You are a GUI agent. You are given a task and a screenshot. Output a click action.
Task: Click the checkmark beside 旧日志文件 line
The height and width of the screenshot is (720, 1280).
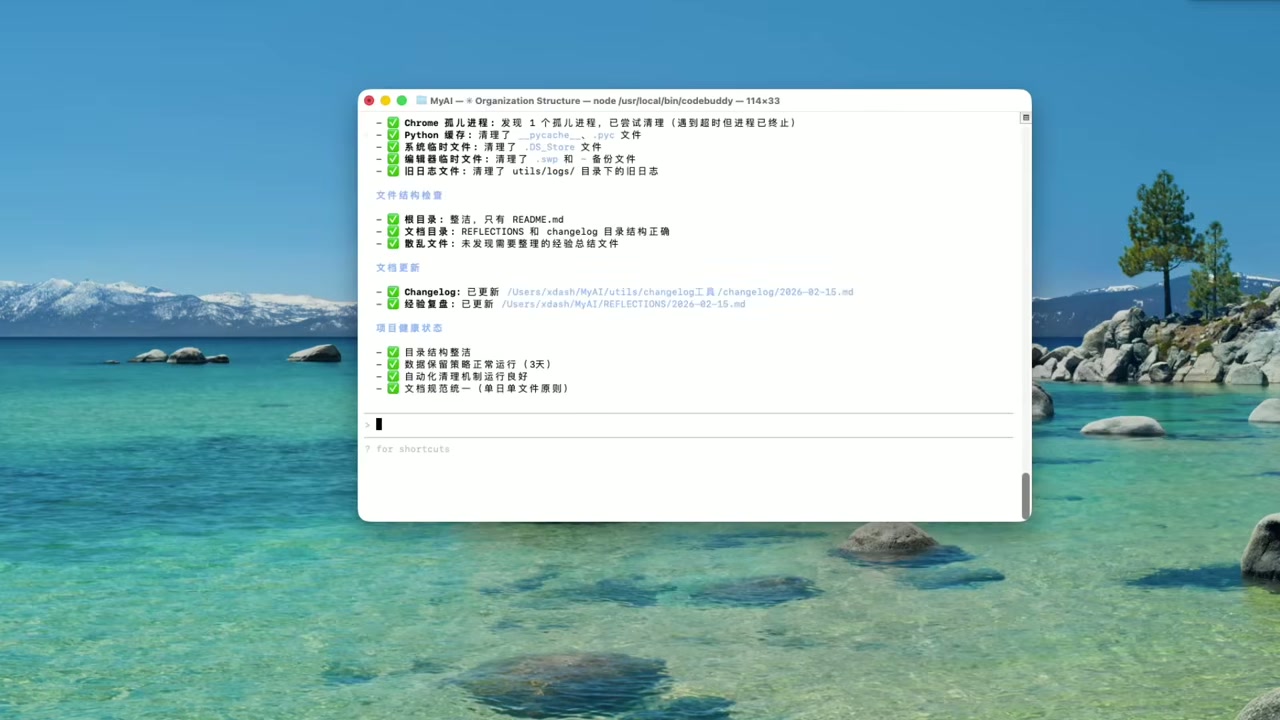(x=393, y=171)
